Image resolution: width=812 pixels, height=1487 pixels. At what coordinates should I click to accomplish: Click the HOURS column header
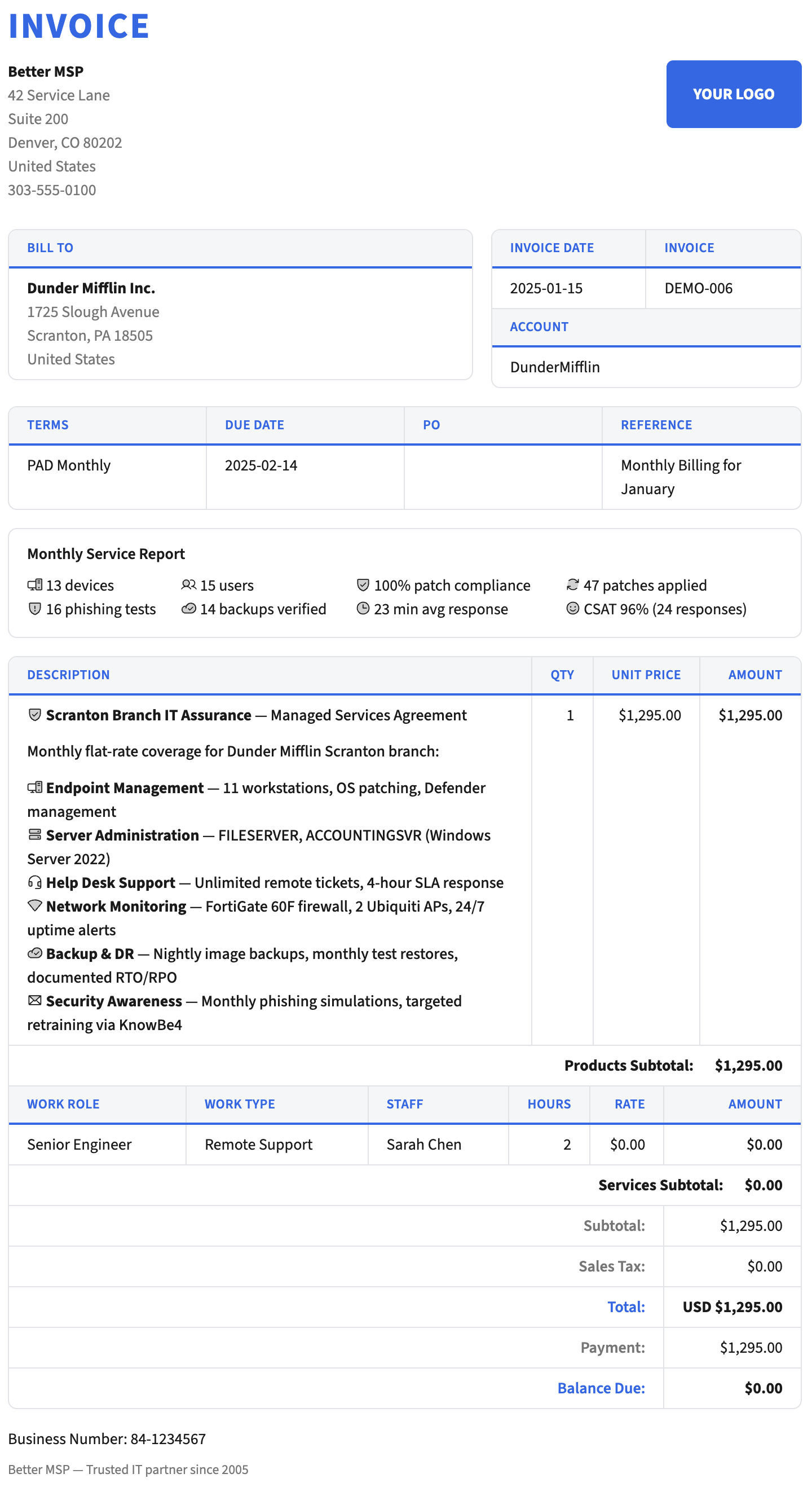click(549, 1104)
